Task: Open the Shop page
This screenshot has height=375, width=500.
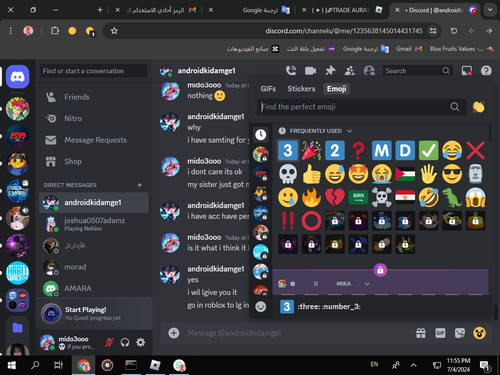Action: 93,162
